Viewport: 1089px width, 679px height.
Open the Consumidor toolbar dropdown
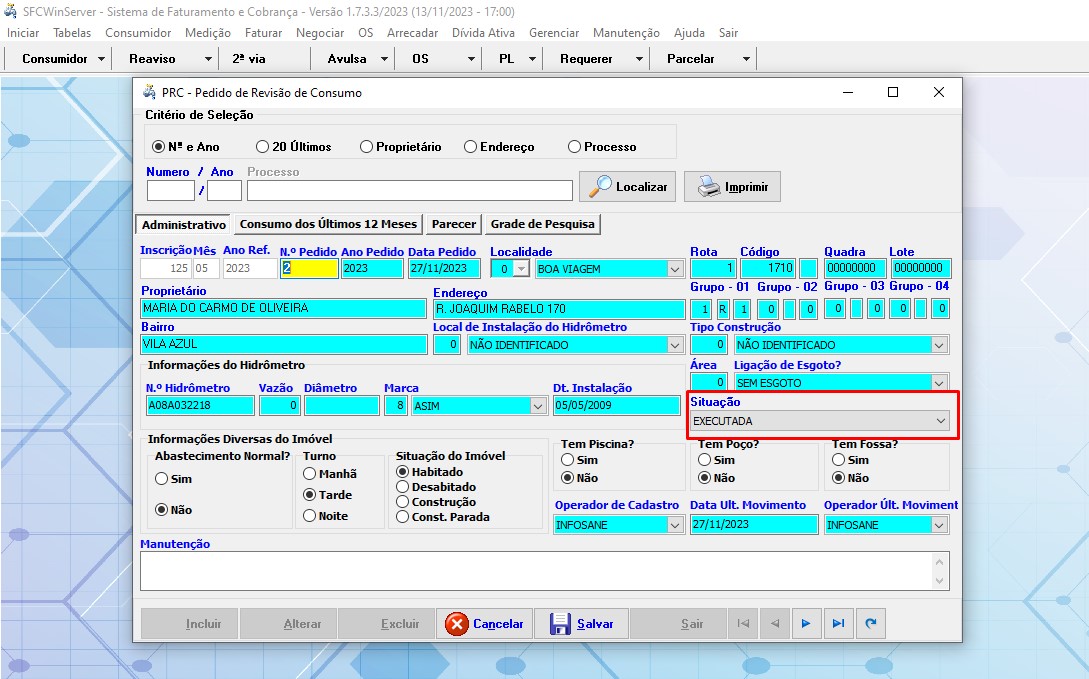coord(102,59)
